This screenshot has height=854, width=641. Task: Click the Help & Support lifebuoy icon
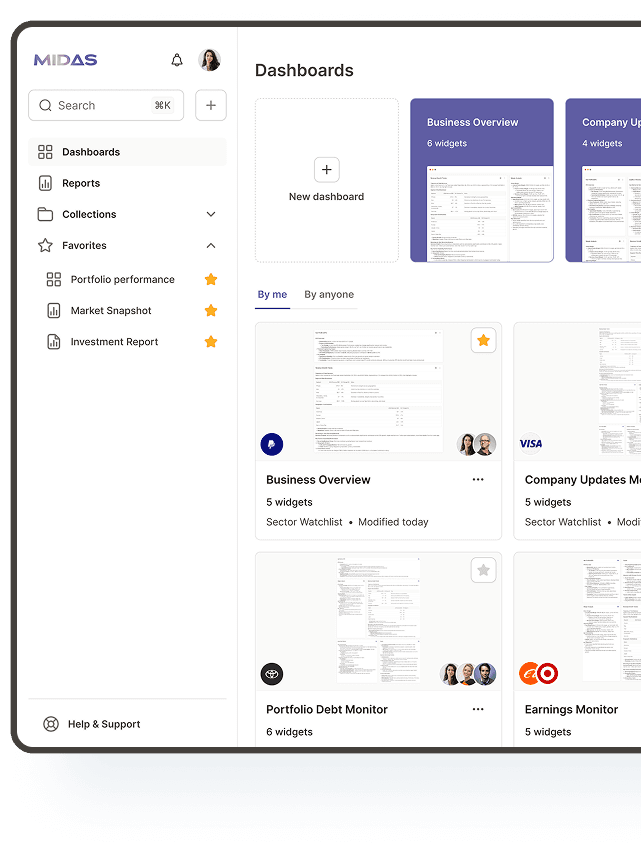(51, 724)
